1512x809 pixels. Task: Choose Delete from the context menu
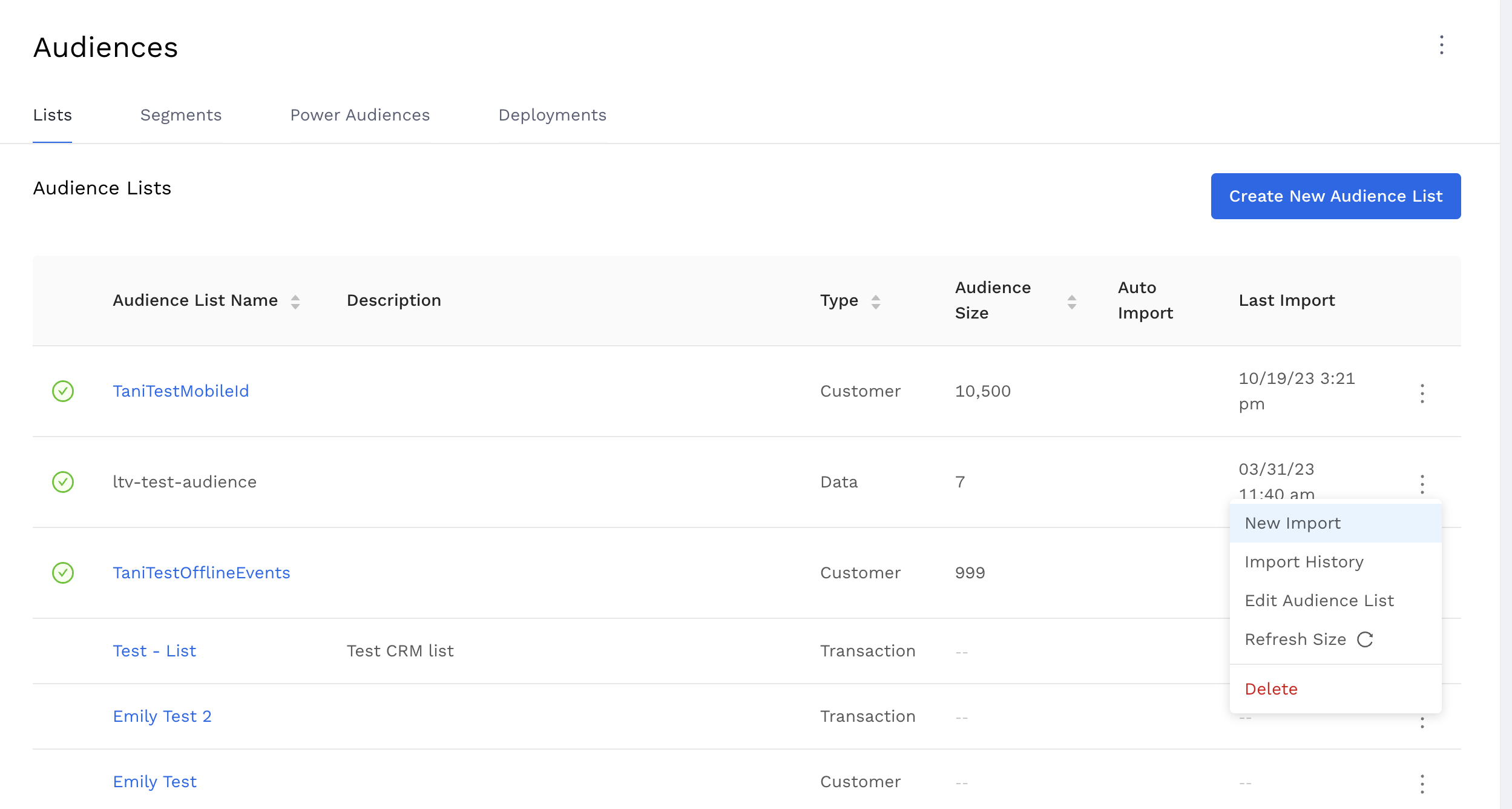point(1270,689)
